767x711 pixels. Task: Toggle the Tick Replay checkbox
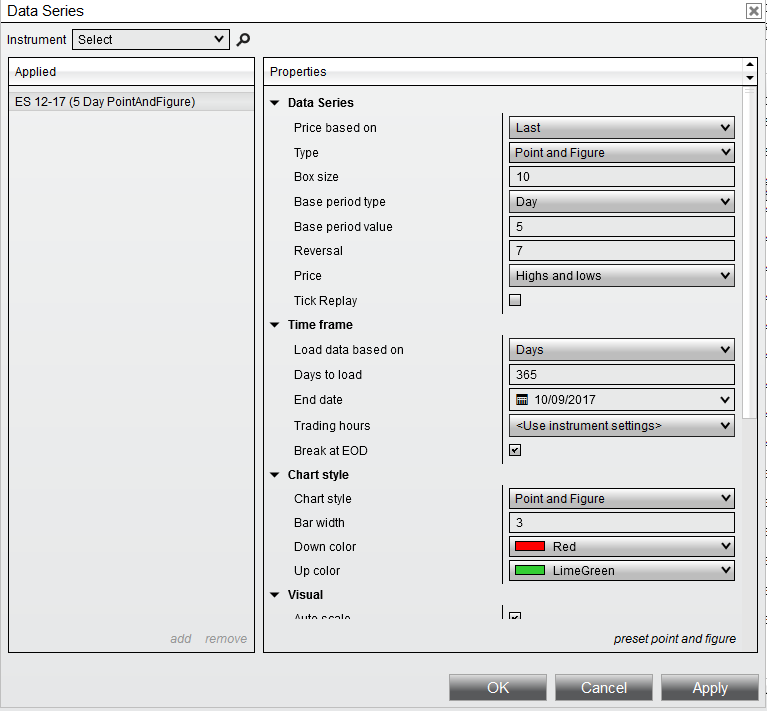pyautogui.click(x=515, y=300)
